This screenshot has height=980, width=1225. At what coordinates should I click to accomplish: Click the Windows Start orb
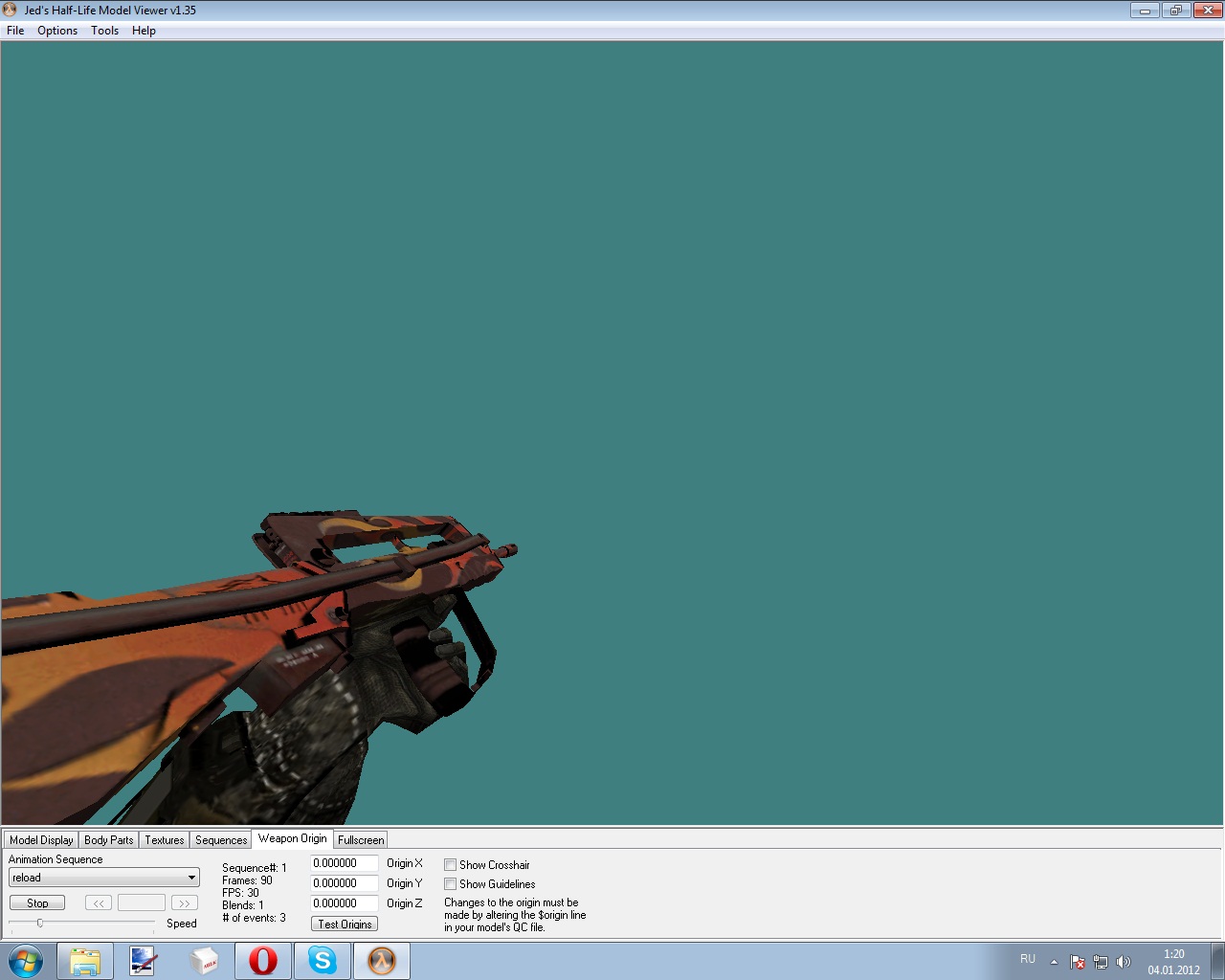(x=26, y=961)
